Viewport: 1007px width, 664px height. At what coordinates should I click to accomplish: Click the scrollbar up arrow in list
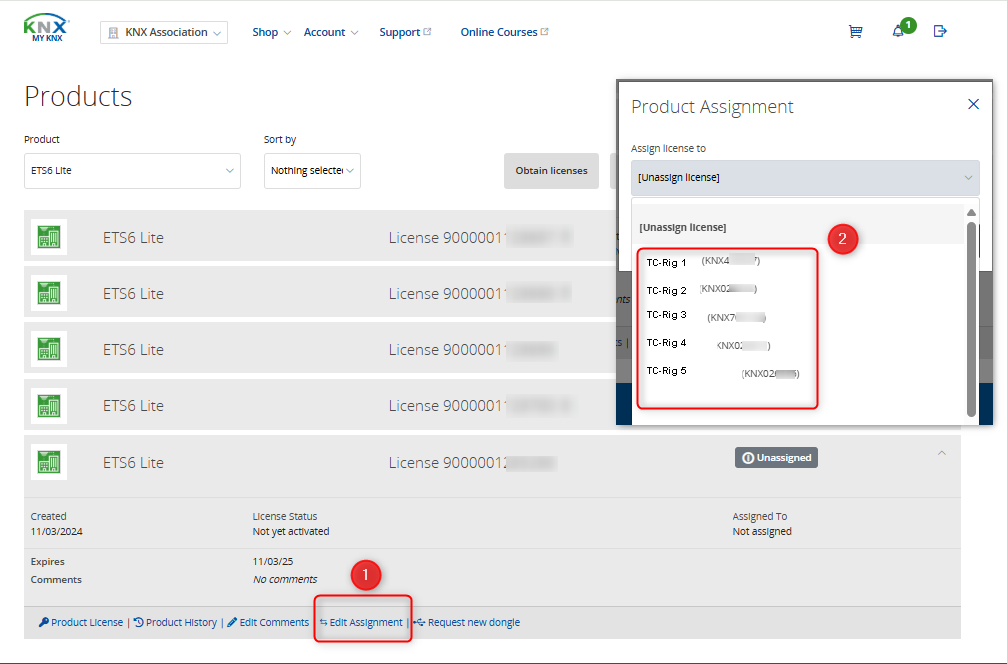971,213
